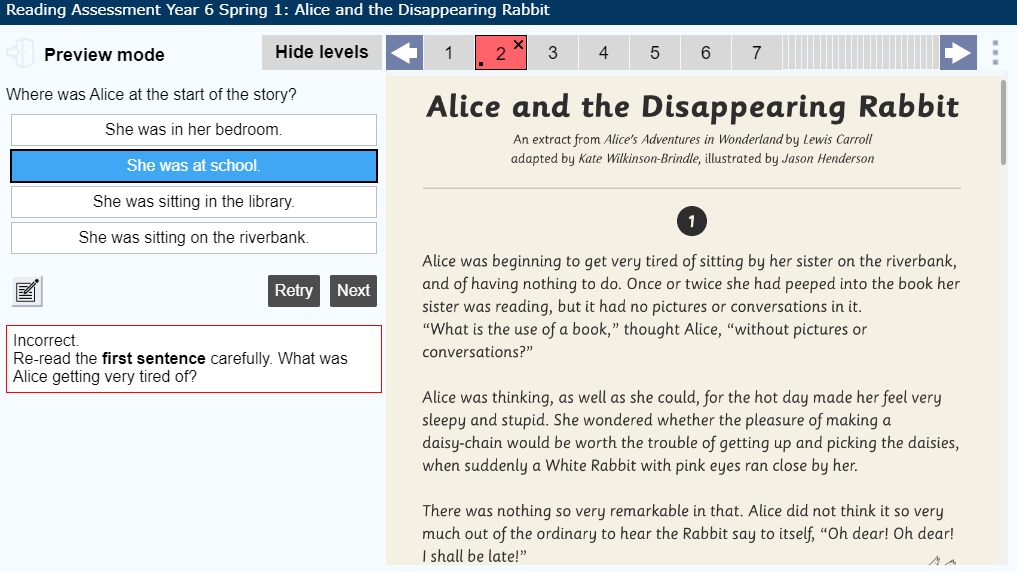Click the 'Incorrect.' feedback message

pos(193,359)
